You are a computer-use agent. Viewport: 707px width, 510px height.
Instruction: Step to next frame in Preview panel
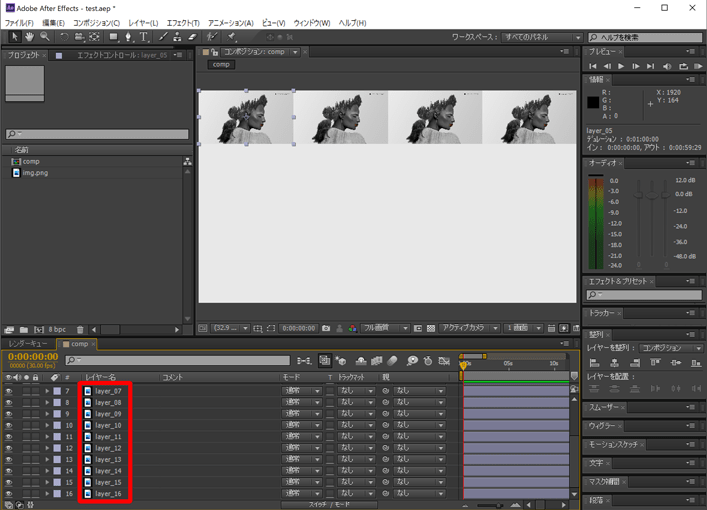(636, 66)
